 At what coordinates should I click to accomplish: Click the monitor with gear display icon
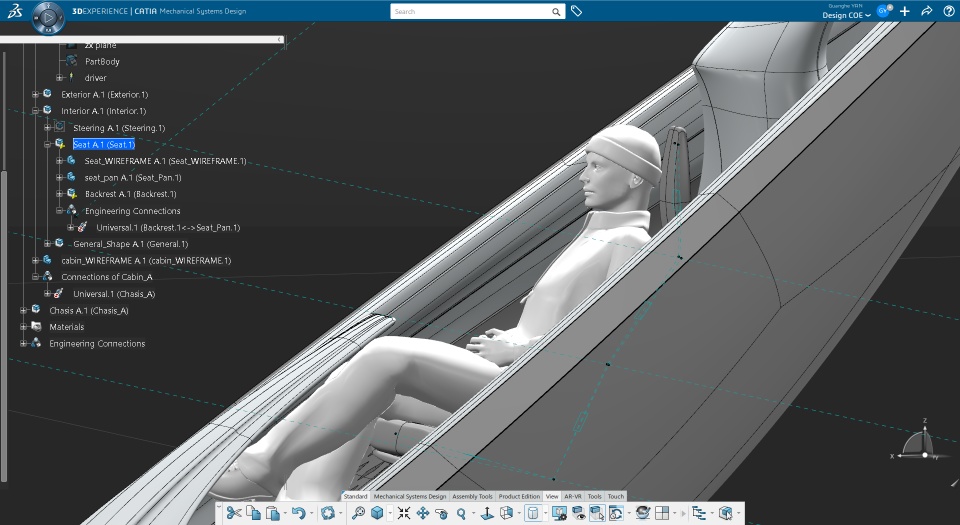click(x=559, y=513)
